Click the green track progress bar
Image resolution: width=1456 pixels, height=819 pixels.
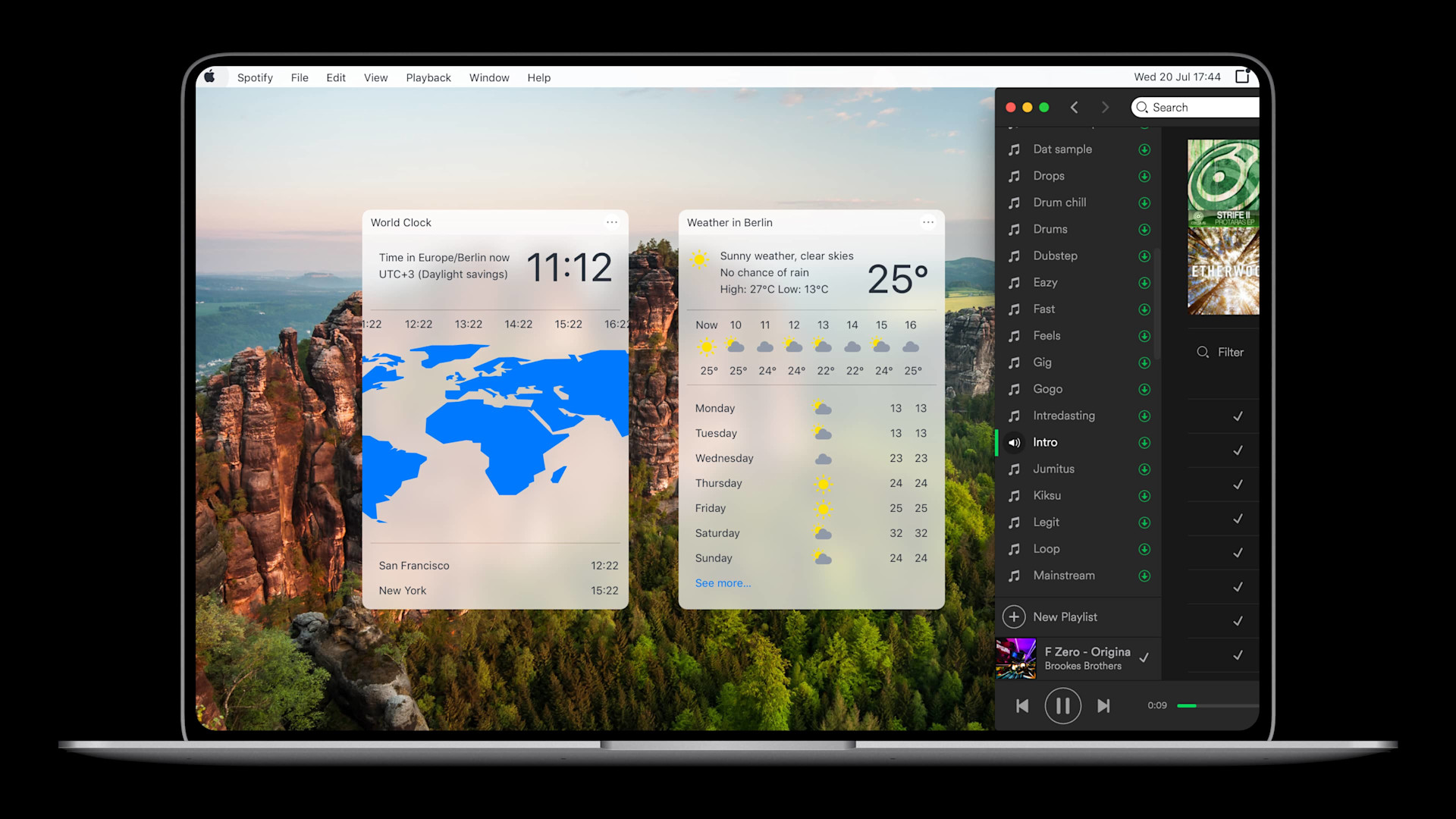click(x=1188, y=706)
